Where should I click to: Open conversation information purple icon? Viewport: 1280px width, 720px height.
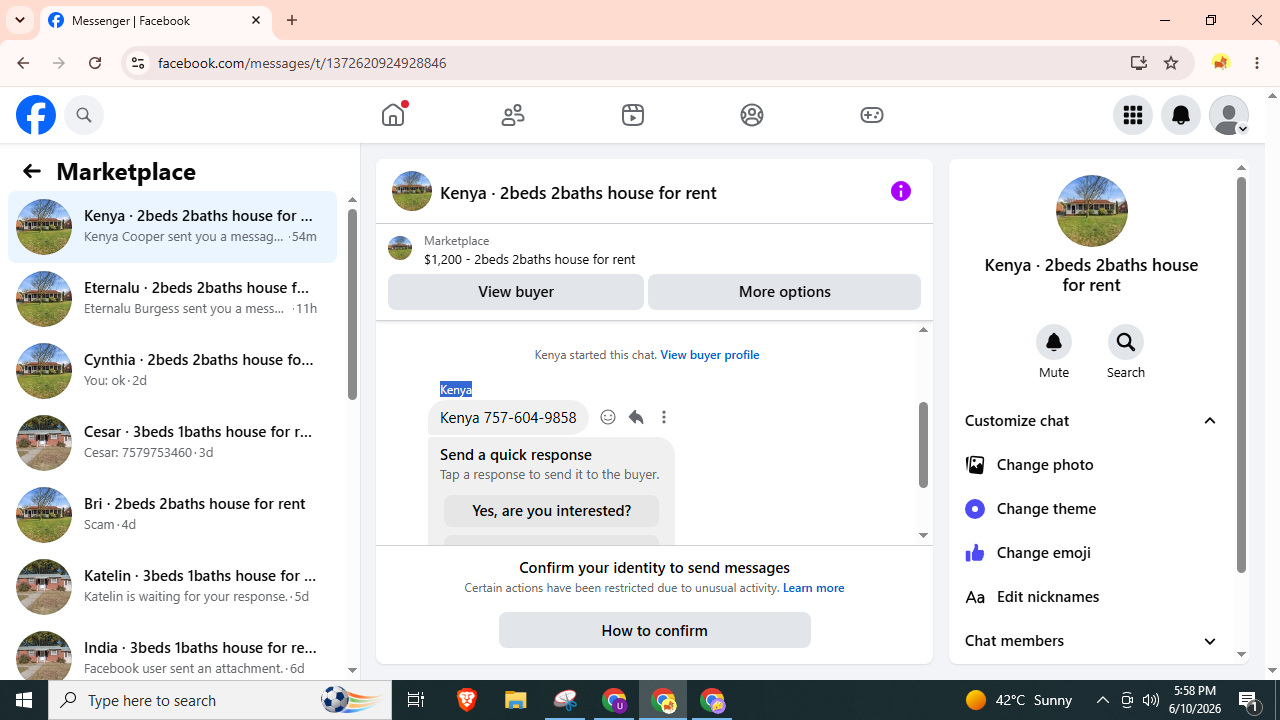[901, 191]
